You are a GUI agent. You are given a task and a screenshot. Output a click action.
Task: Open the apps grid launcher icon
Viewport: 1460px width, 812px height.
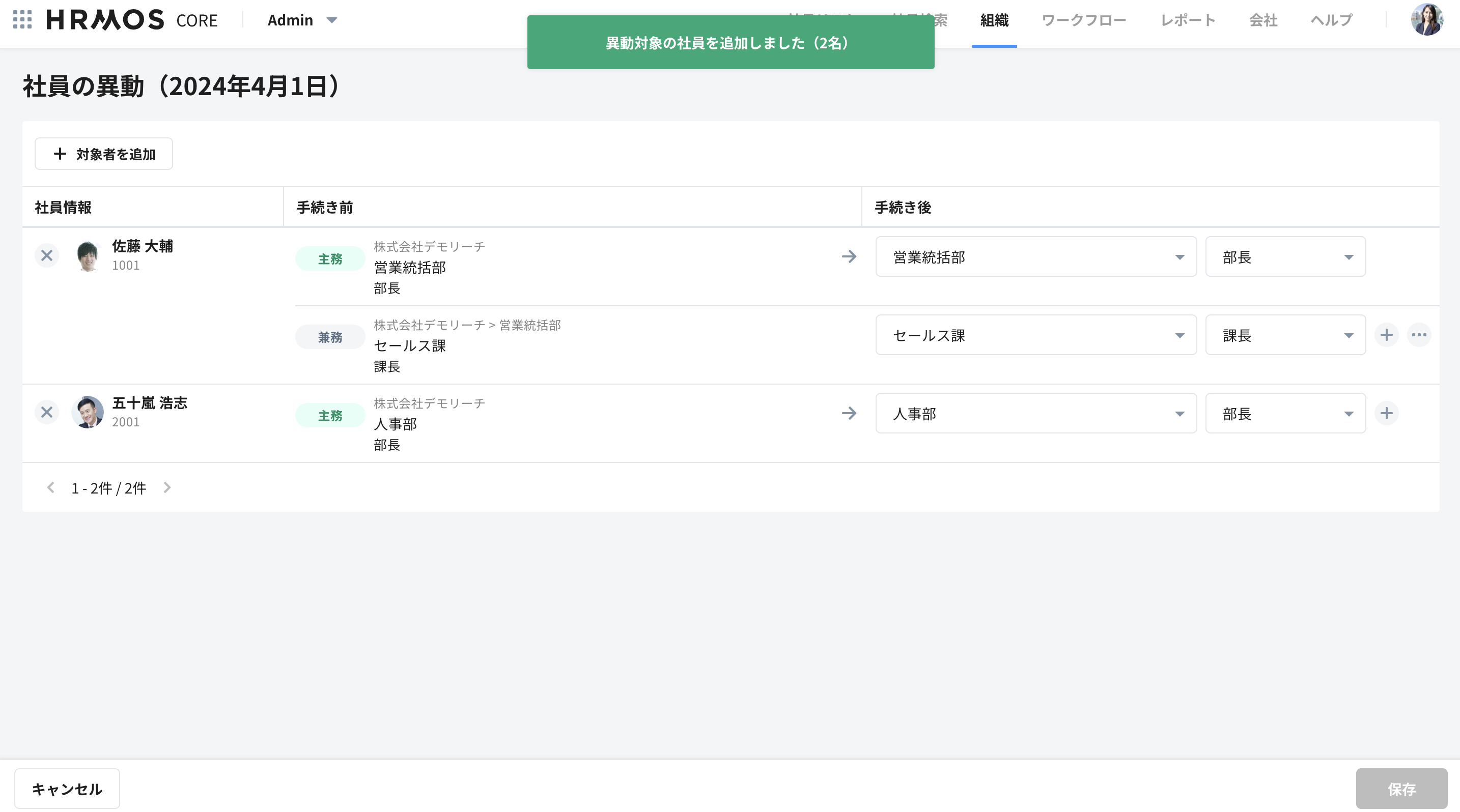(x=22, y=20)
